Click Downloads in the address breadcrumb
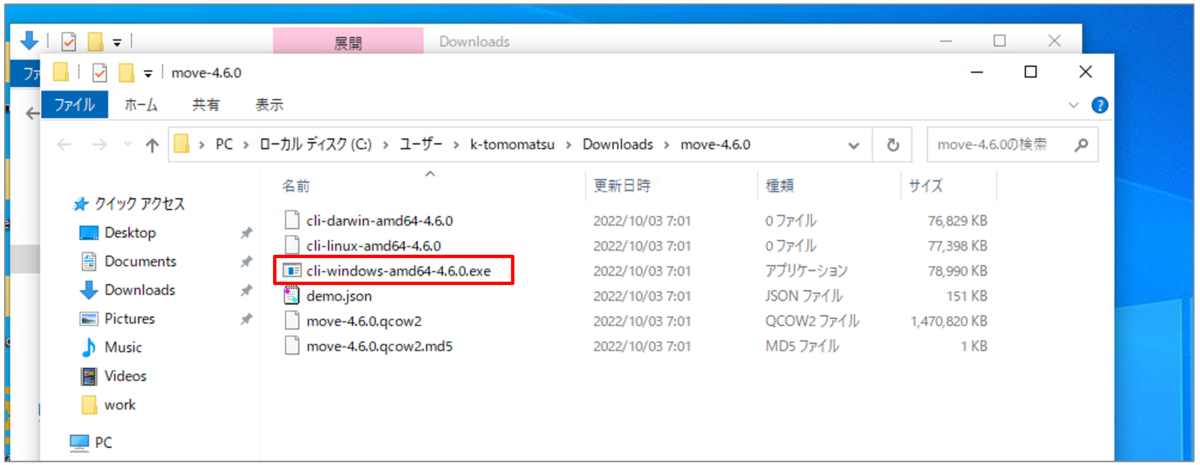 618,145
